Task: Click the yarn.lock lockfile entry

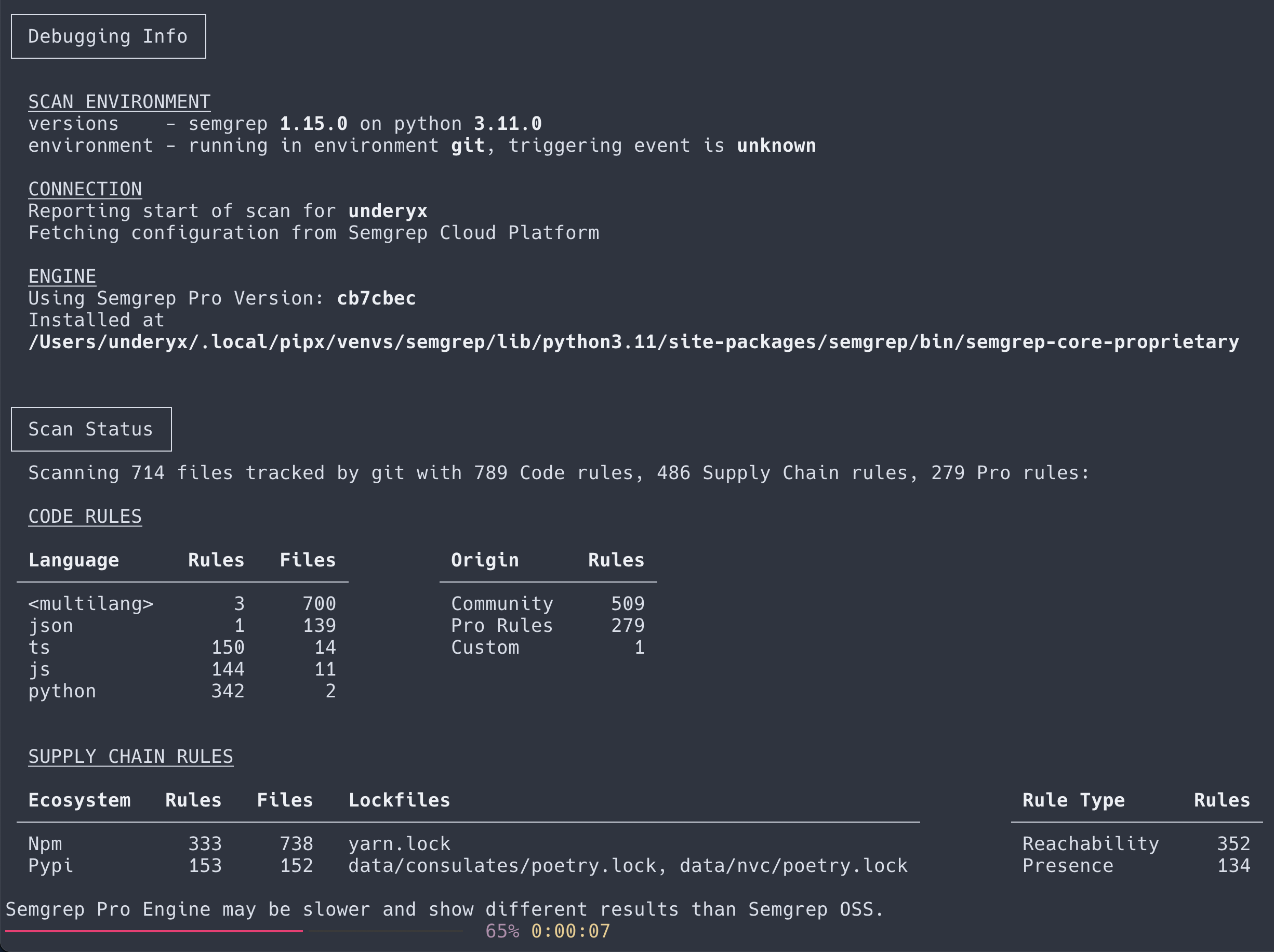Action: tap(399, 843)
